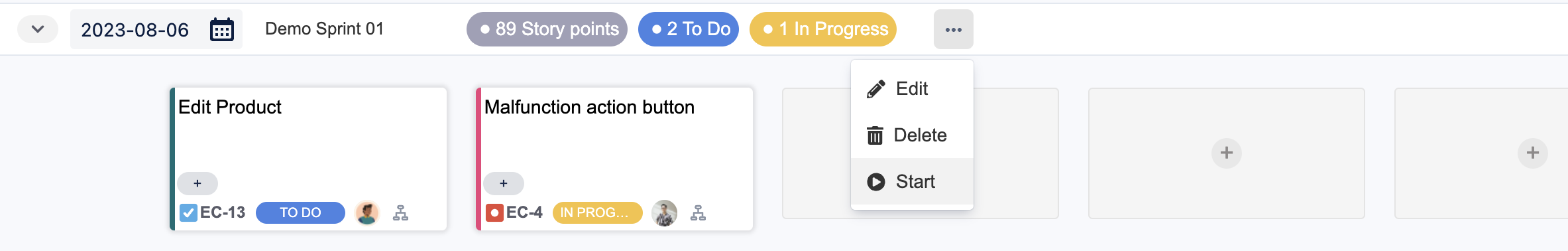This screenshot has width=1568, height=251.
Task: Click the red bug type icon beside EC-4
Action: [x=494, y=213]
